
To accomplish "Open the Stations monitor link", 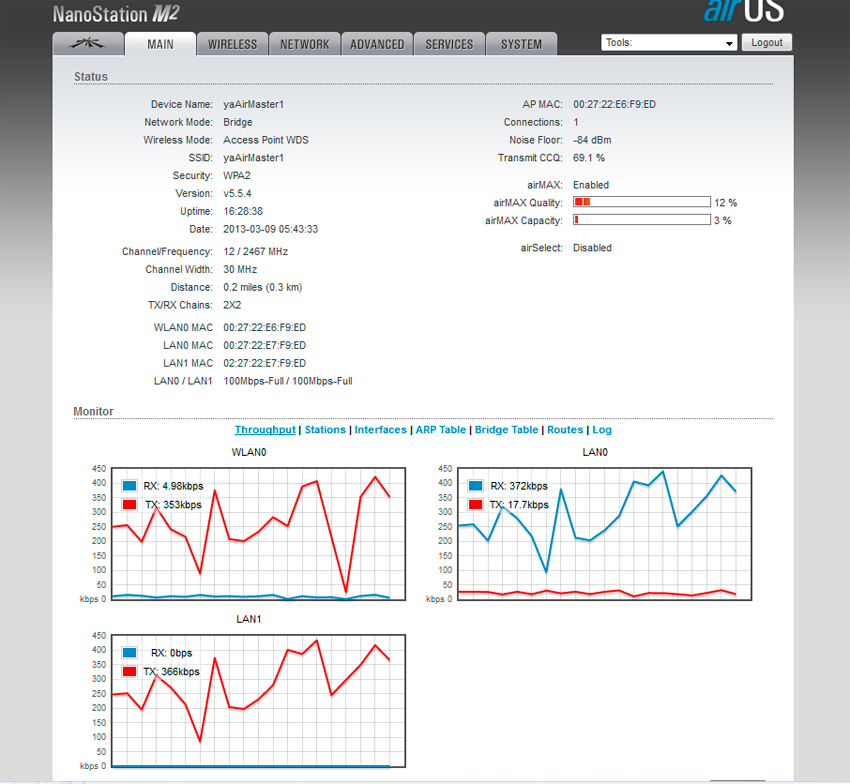I will pyautogui.click(x=325, y=429).
